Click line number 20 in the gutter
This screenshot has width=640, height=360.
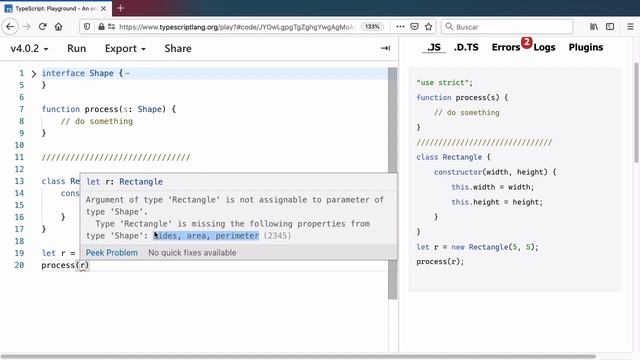(19, 265)
